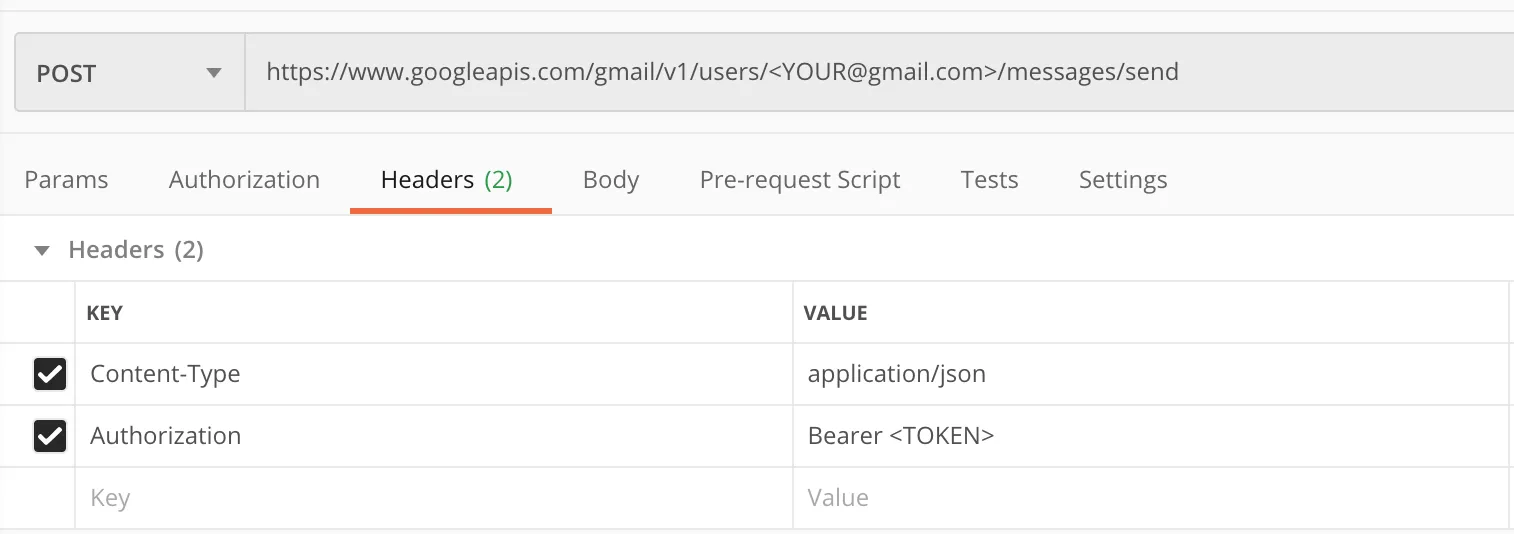Switch to the Body tab

(x=610, y=180)
